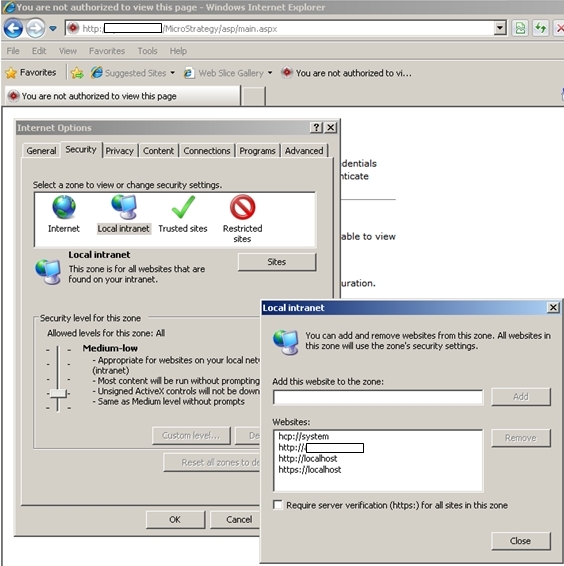Click the Internet Options help question mark
The width and height of the screenshot is (564, 566).
coord(316,127)
